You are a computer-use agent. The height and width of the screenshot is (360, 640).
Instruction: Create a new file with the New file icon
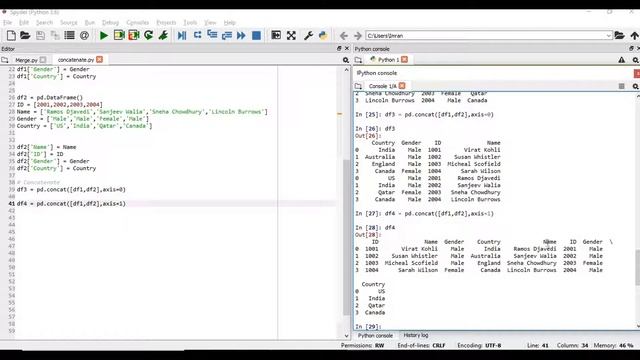pyautogui.click(x=11, y=36)
